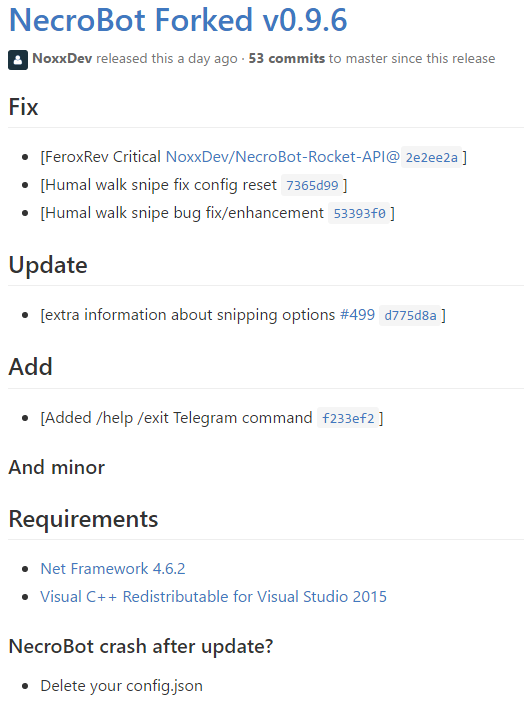Click NoxxDev's avatar icon
Viewport: 524px width, 716px height.
18,60
